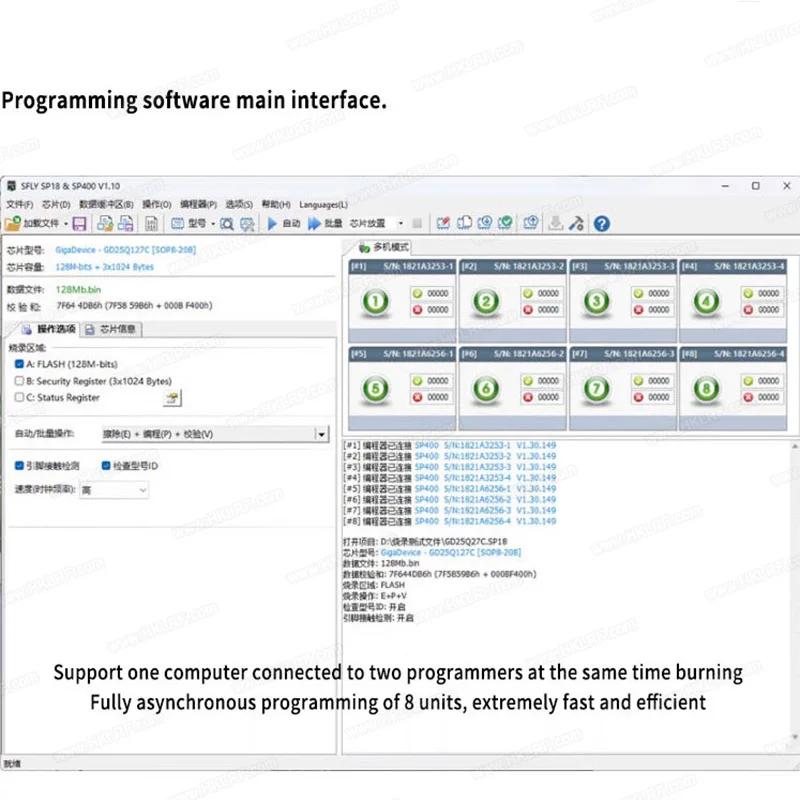Click the blank check toolbar icon

[464, 223]
